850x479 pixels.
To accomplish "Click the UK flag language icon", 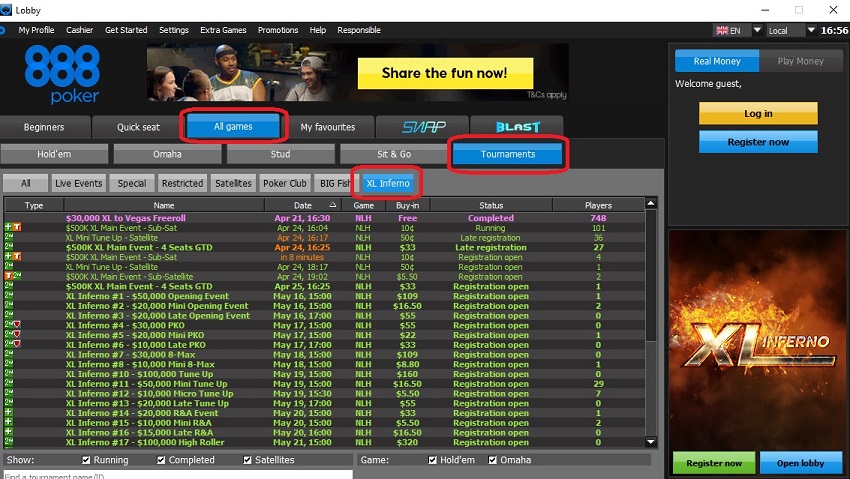I will pyautogui.click(x=722, y=30).
